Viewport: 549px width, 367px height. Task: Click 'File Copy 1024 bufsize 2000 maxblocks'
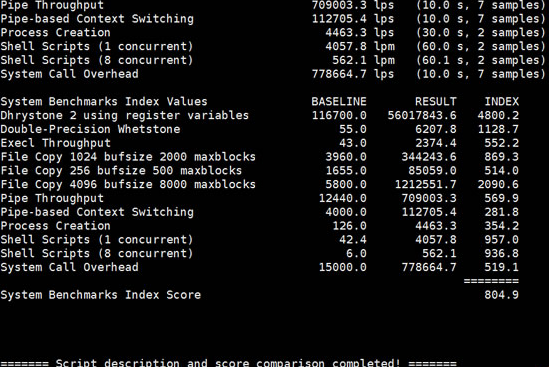coord(128,157)
